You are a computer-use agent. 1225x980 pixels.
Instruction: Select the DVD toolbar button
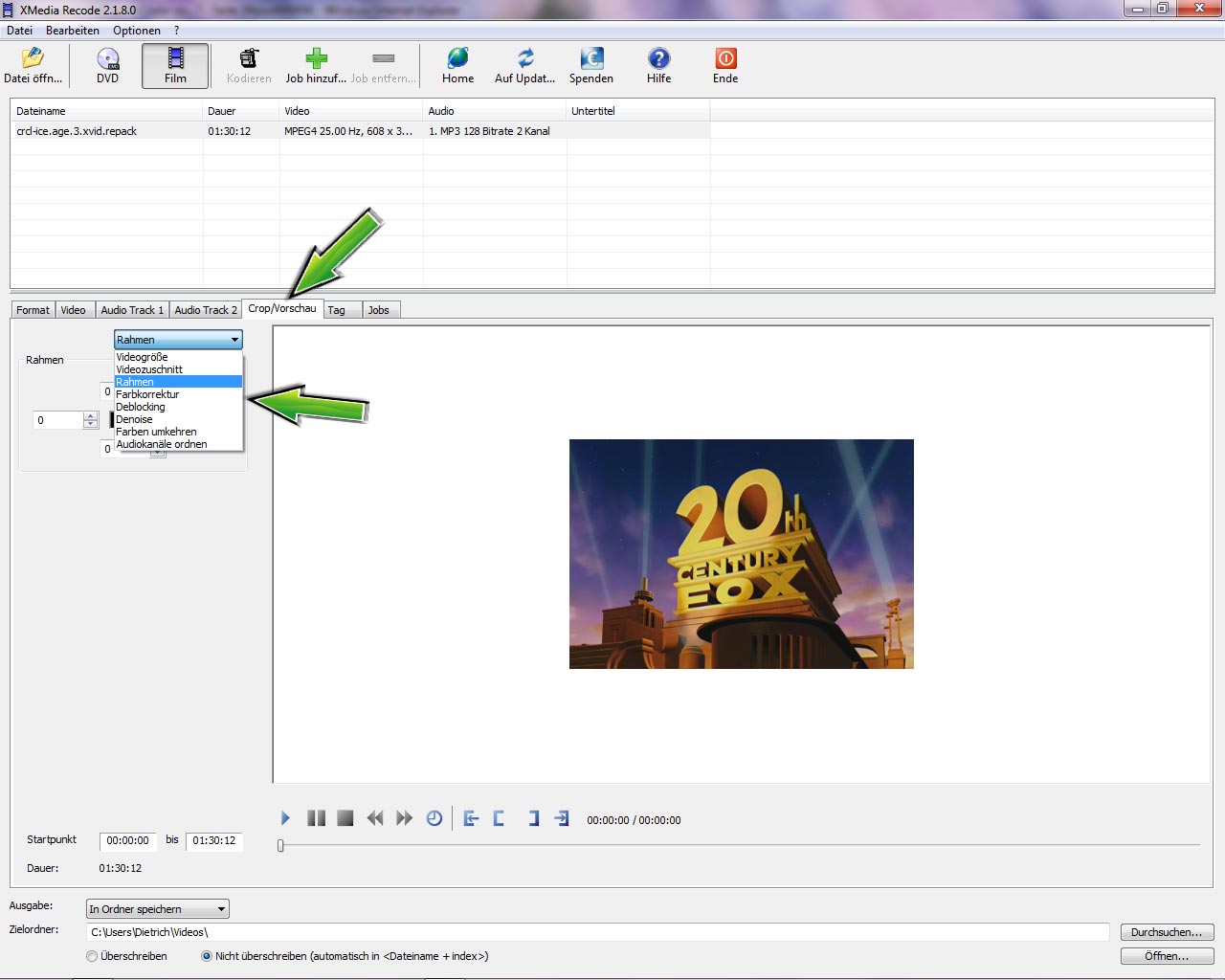108,66
